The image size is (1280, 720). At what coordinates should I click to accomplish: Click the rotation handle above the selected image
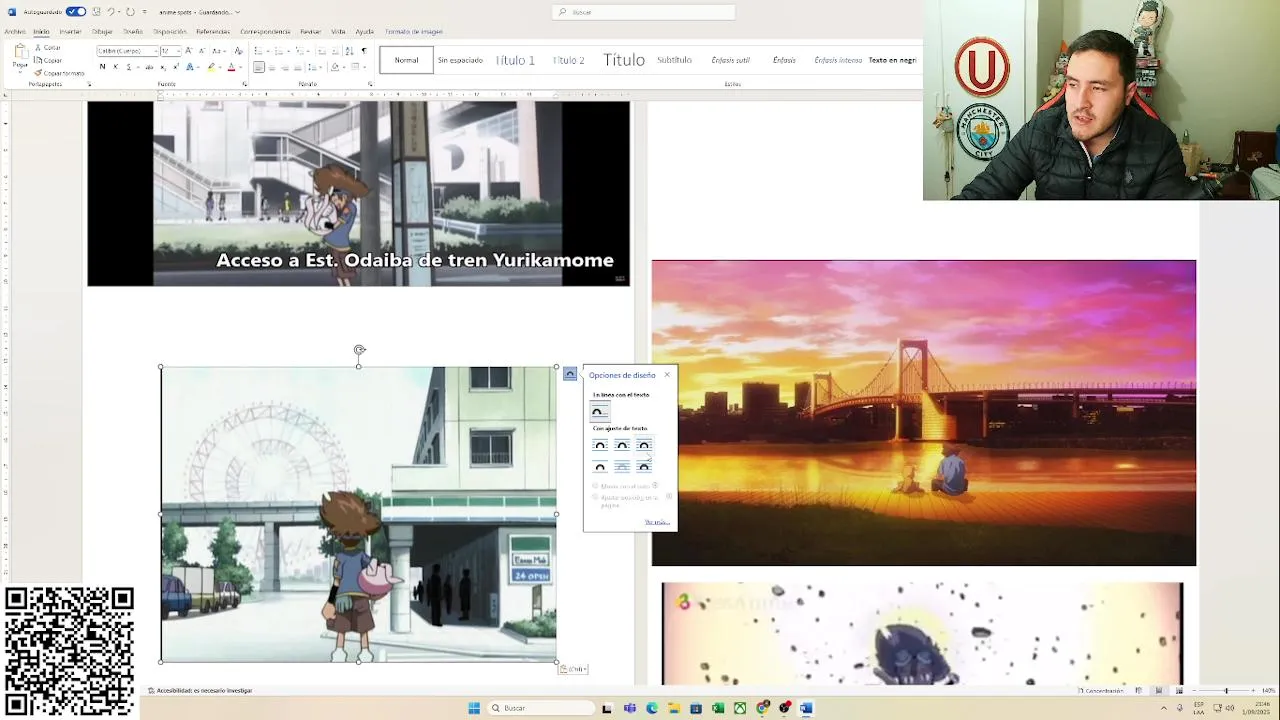click(359, 350)
